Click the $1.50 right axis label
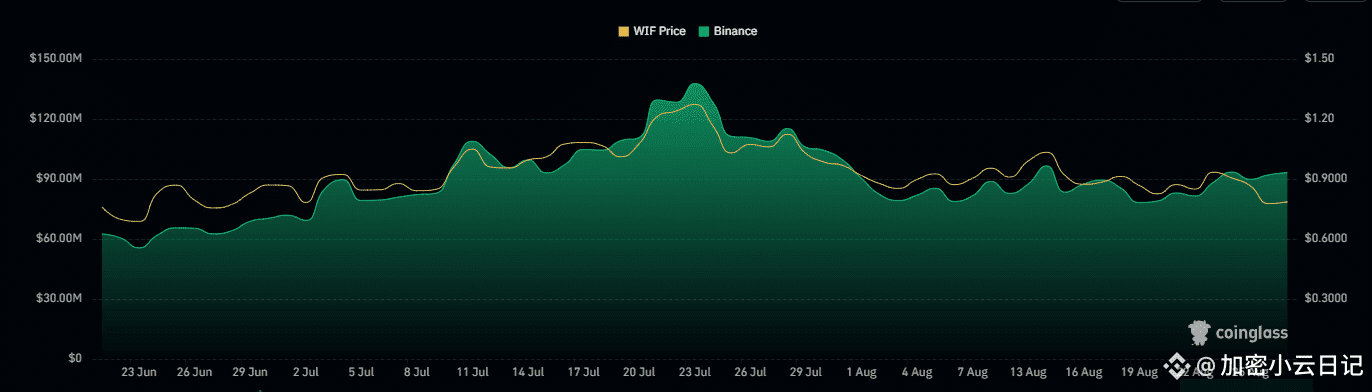 coord(1320,59)
